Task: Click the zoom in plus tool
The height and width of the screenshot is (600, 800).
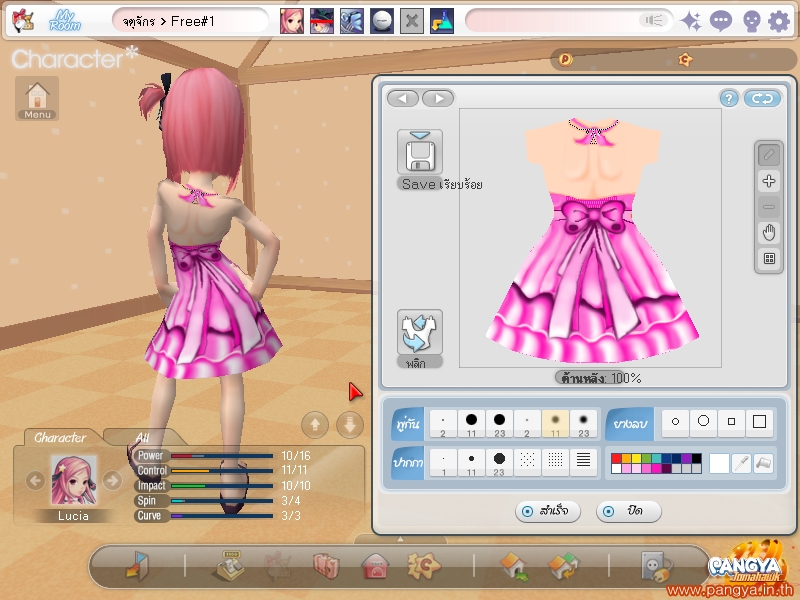Action: pos(769,181)
